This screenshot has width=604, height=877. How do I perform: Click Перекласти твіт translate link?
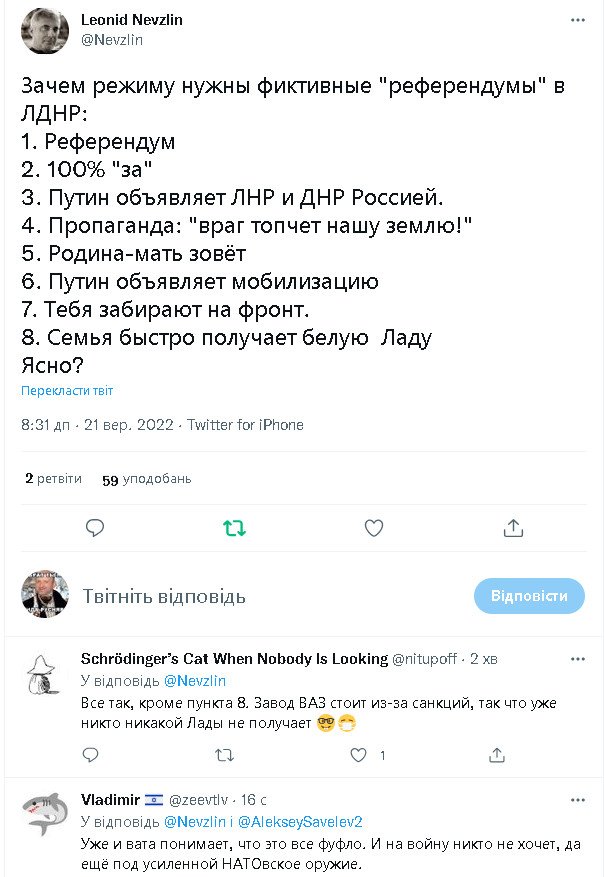coord(67,391)
